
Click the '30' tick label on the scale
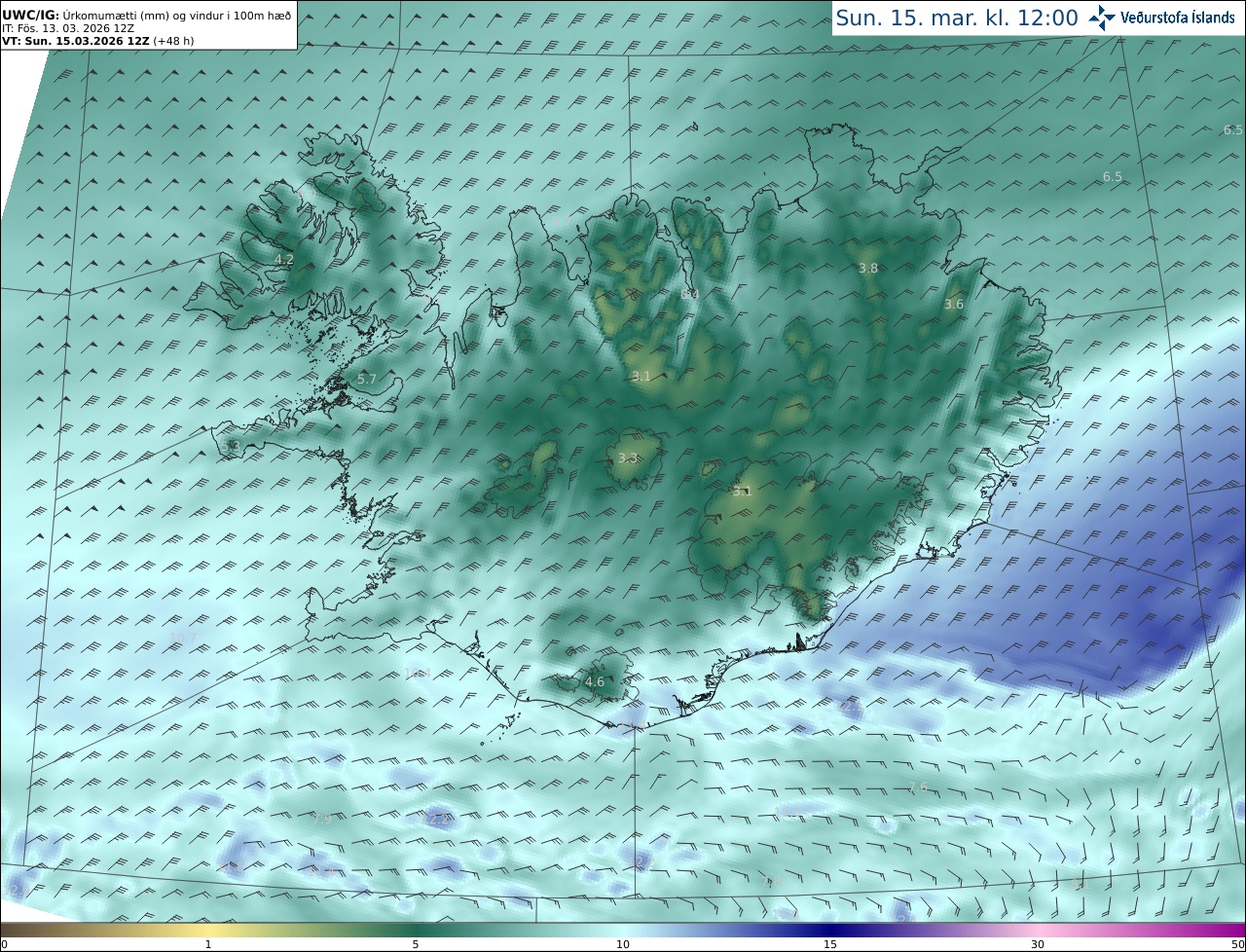tap(1038, 944)
